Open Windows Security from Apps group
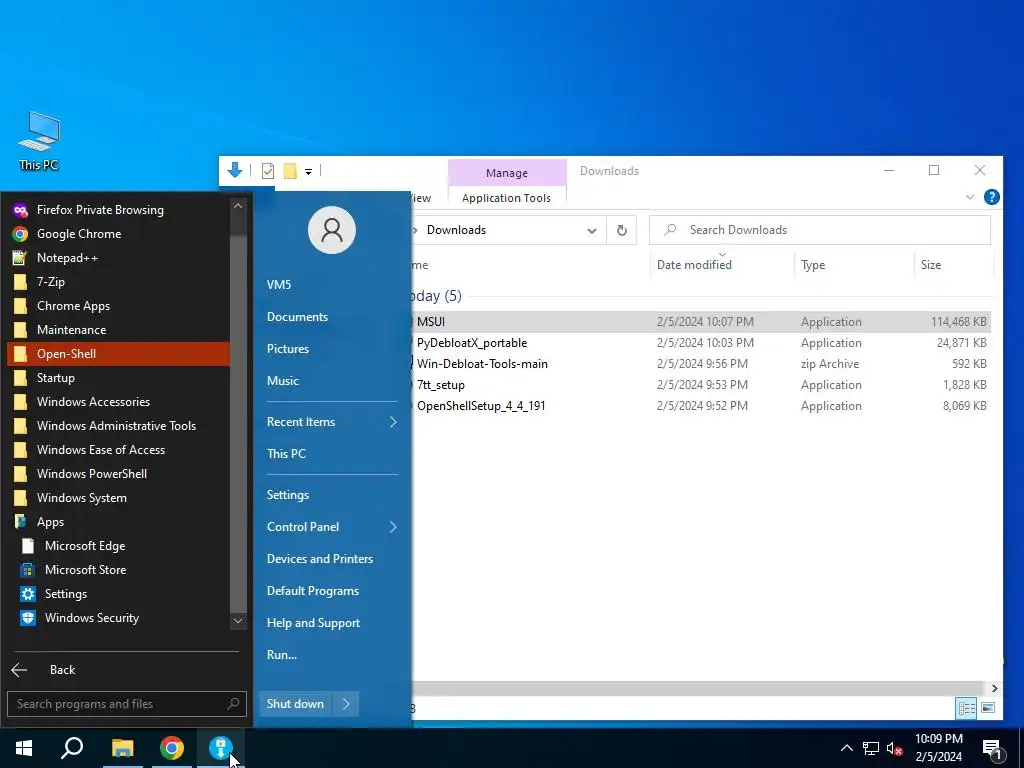 pyautogui.click(x=118, y=618)
